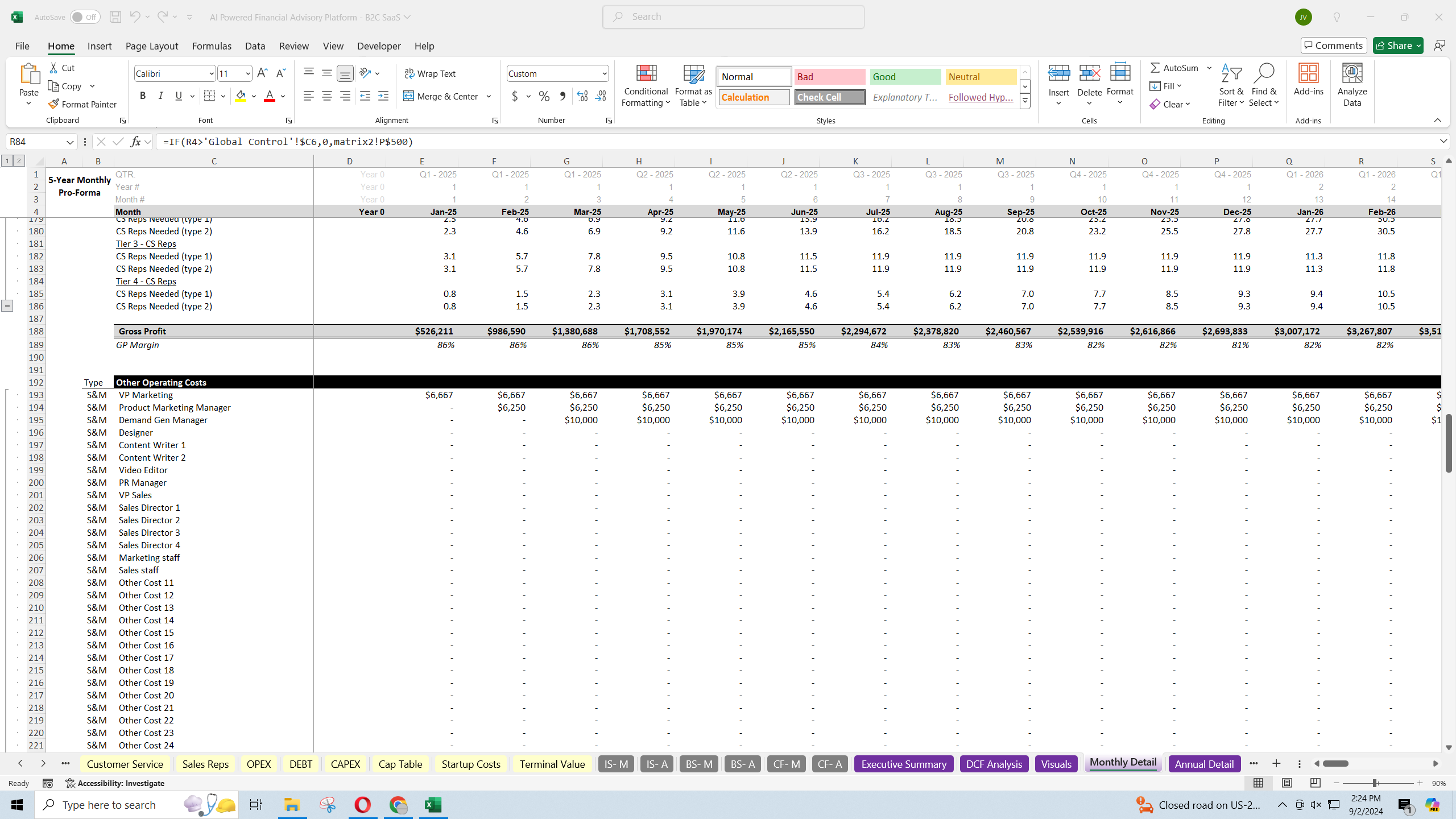
Task: Click the Borders icon
Action: tap(209, 96)
